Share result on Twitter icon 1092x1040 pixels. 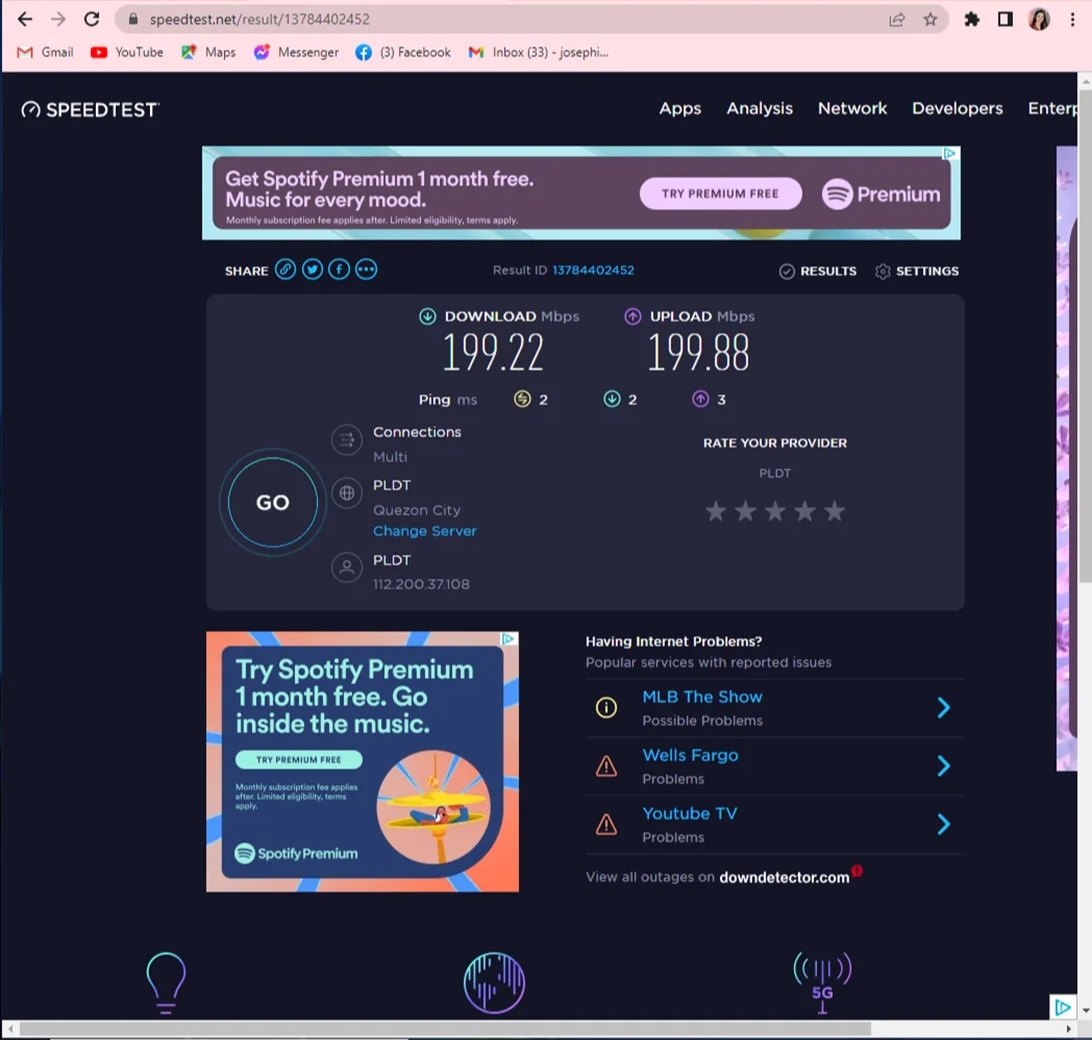[x=312, y=270]
